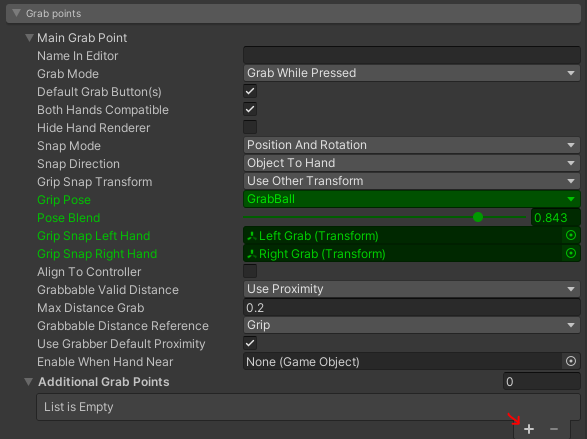Enable Hide Hand Renderer checkbox
Image resolution: width=587 pixels, height=439 pixels.
[x=250, y=127]
